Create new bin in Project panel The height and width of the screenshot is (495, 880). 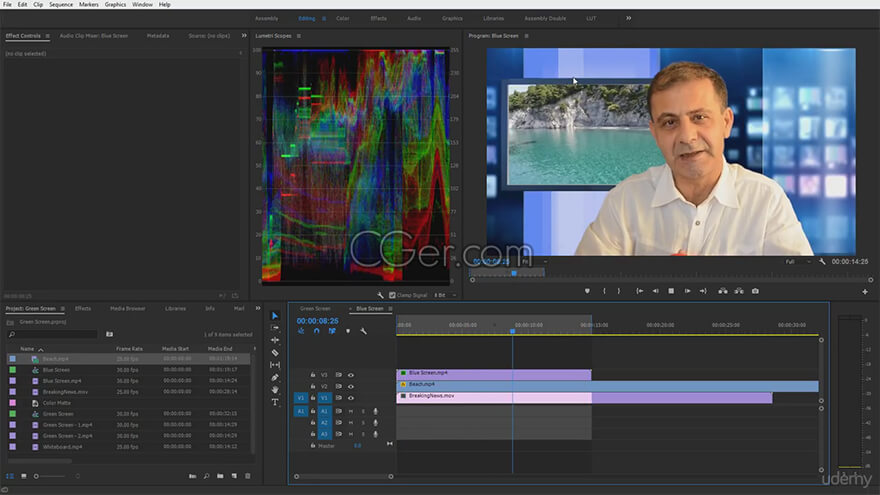220,476
